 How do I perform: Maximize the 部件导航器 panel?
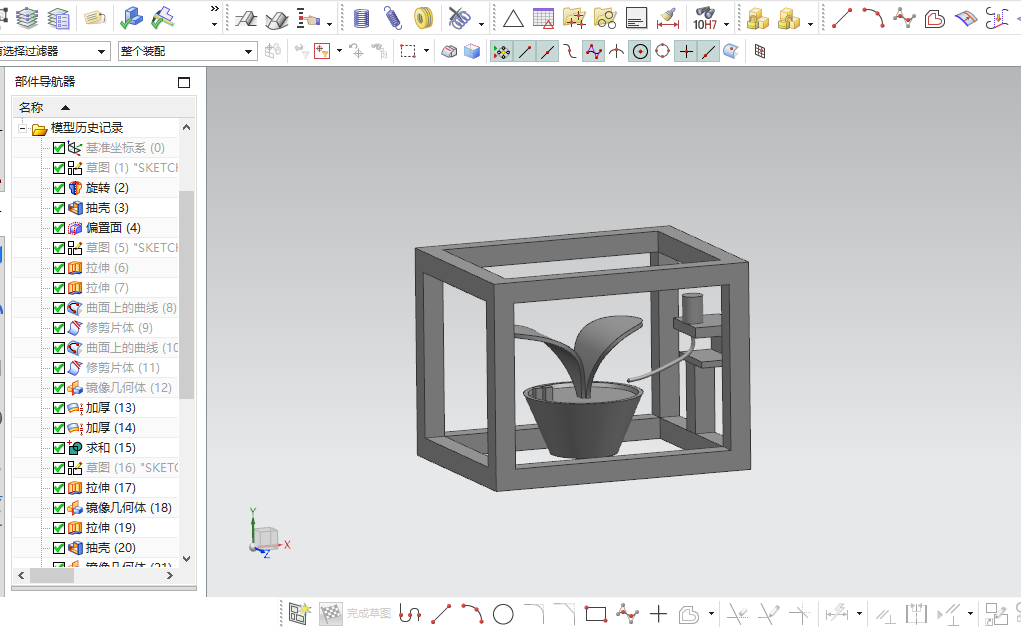(184, 82)
